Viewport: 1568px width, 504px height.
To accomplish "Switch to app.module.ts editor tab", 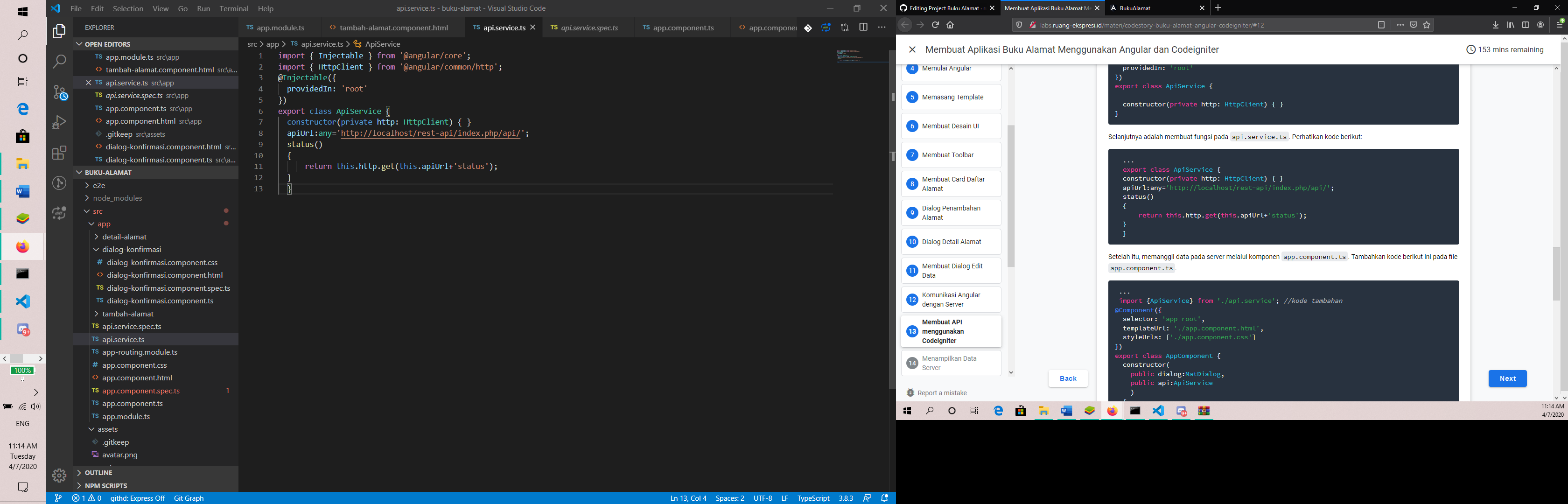I will click(x=280, y=28).
